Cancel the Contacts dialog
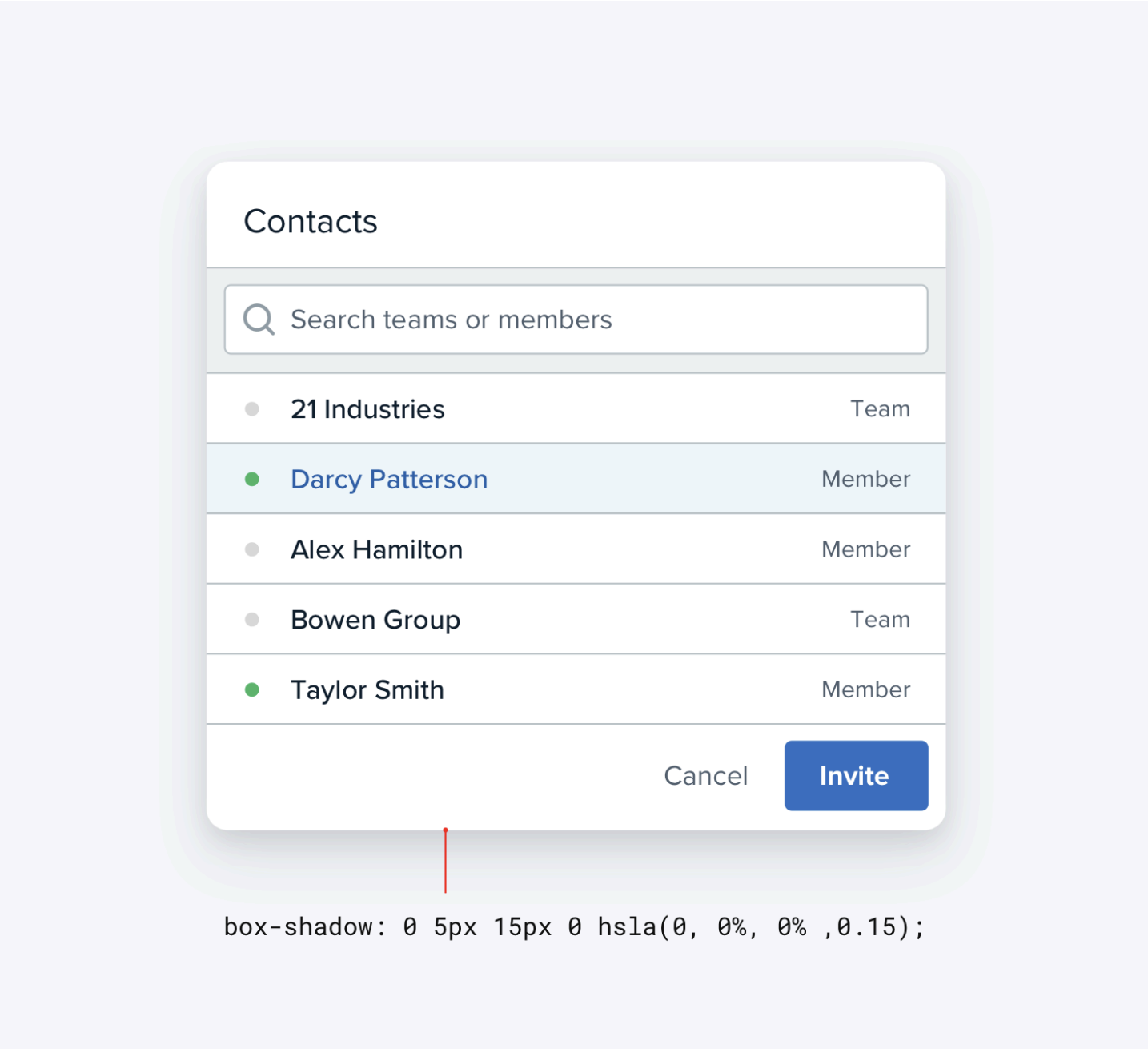The width and height of the screenshot is (1148, 1049). click(x=705, y=775)
